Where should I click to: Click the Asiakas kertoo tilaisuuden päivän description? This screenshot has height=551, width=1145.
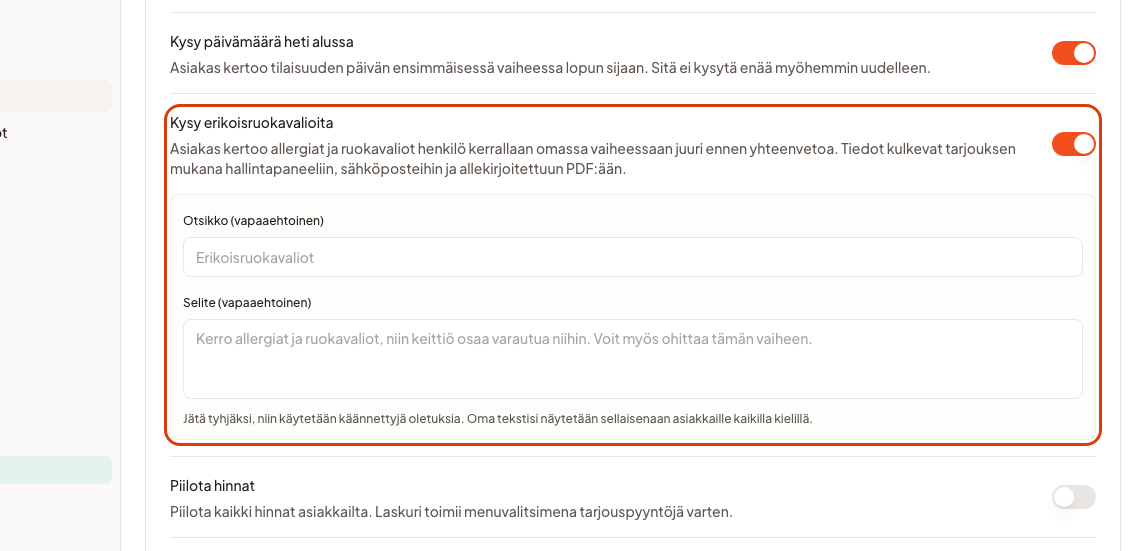point(550,69)
